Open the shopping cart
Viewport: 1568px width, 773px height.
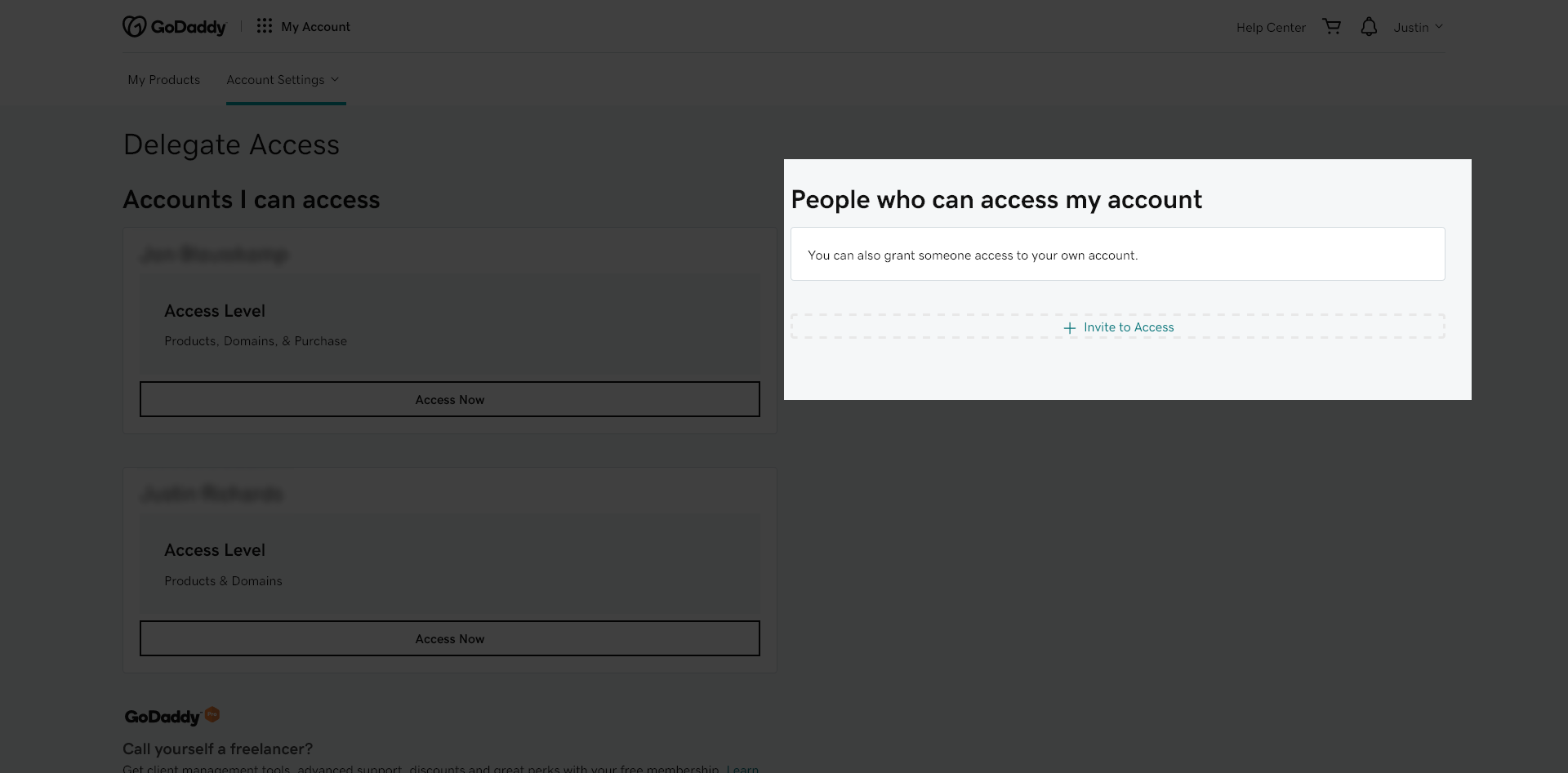(x=1331, y=27)
